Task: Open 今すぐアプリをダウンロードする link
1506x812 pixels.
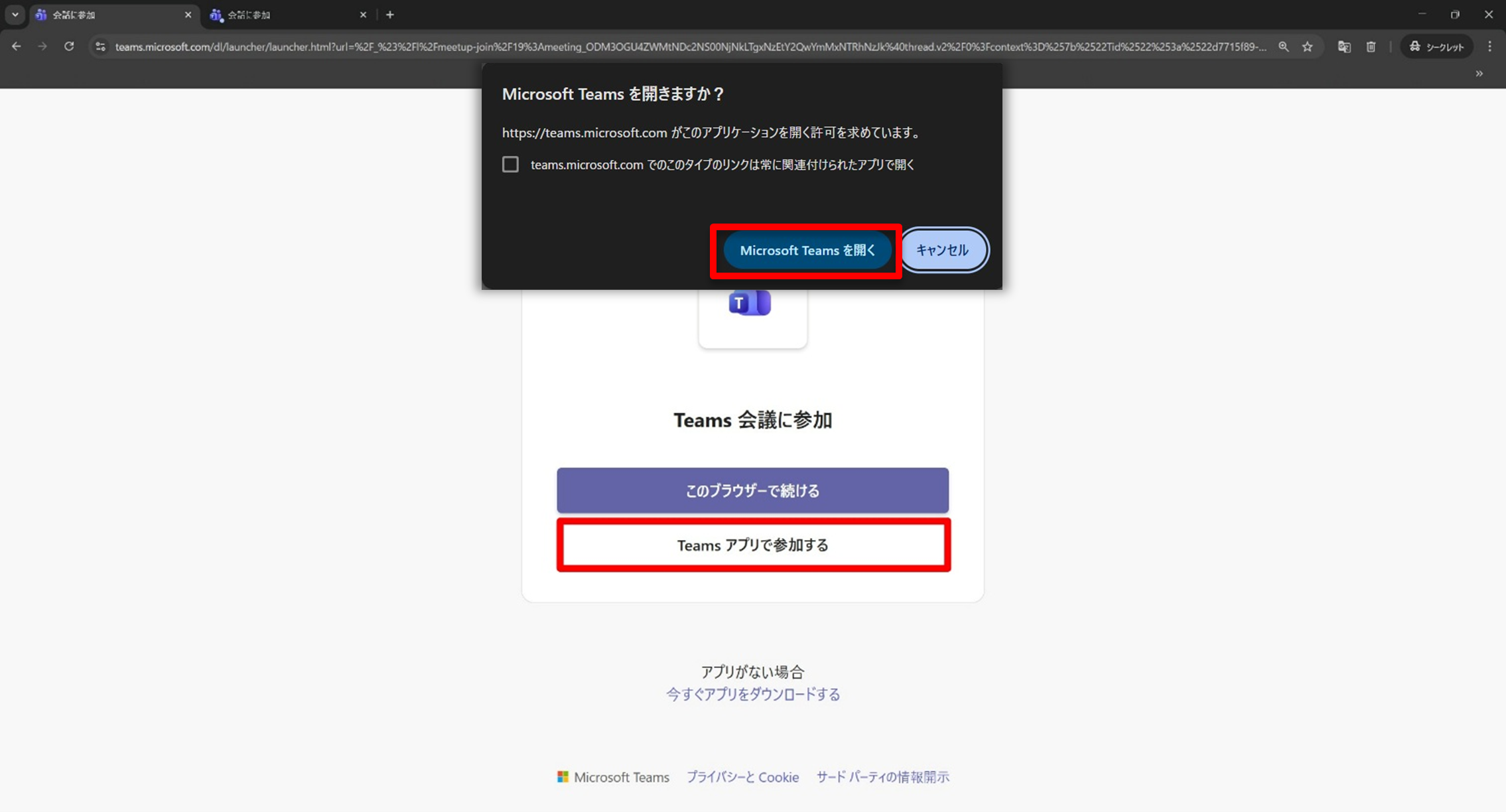Action: [753, 695]
